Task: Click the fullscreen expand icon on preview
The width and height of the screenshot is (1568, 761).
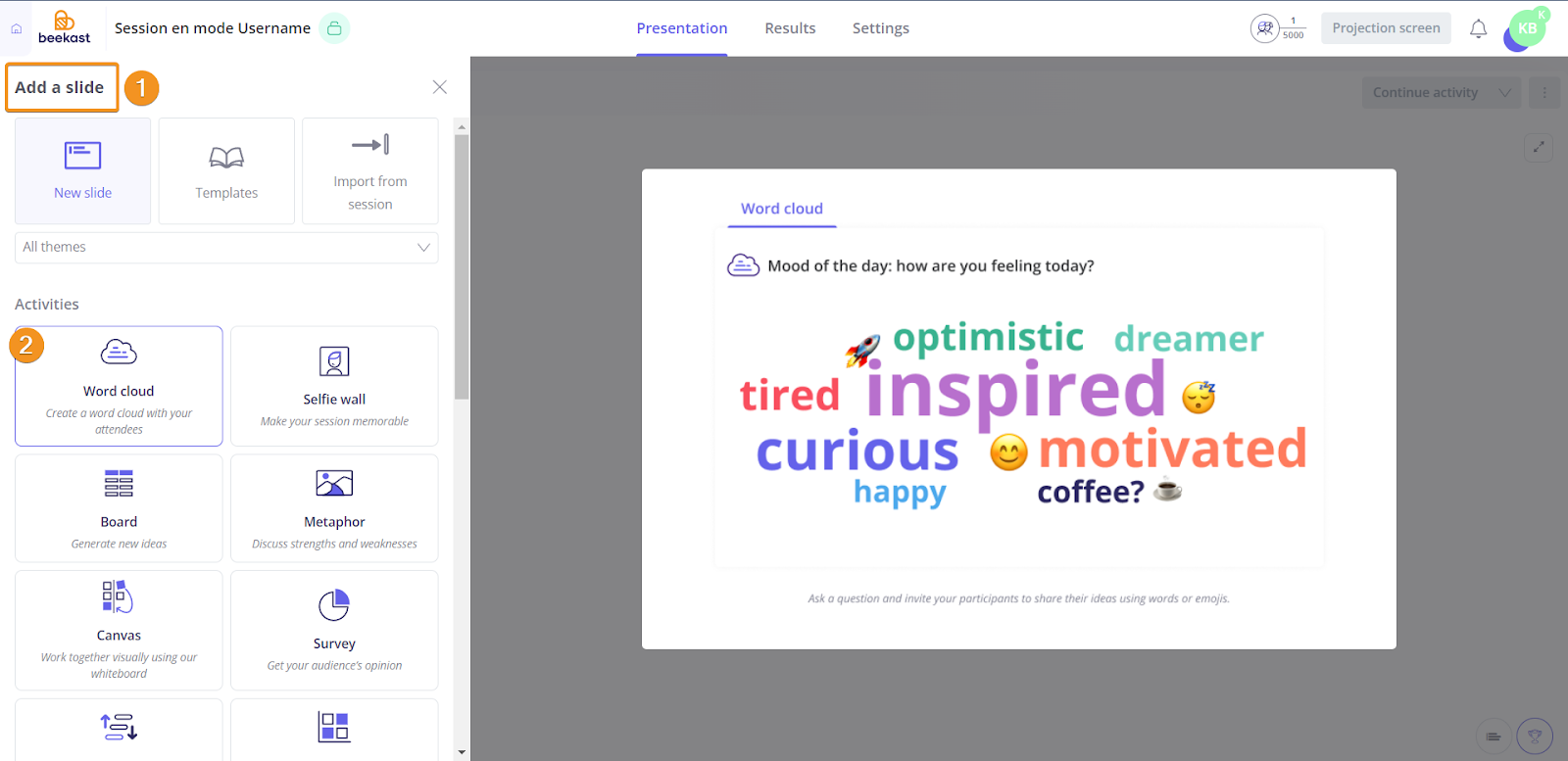Action: tap(1539, 147)
